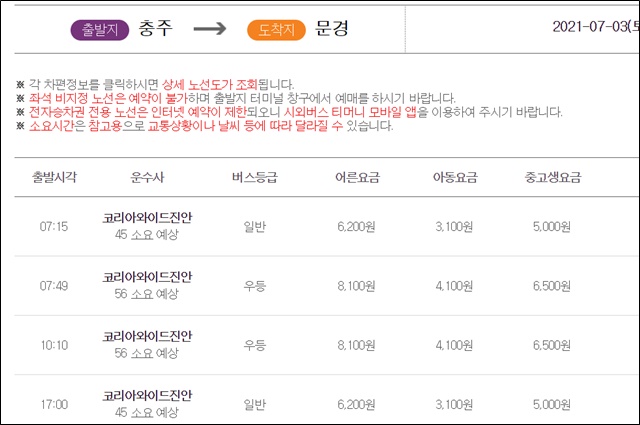
Task: Click the 어른요금 column header
Action: [358, 177]
